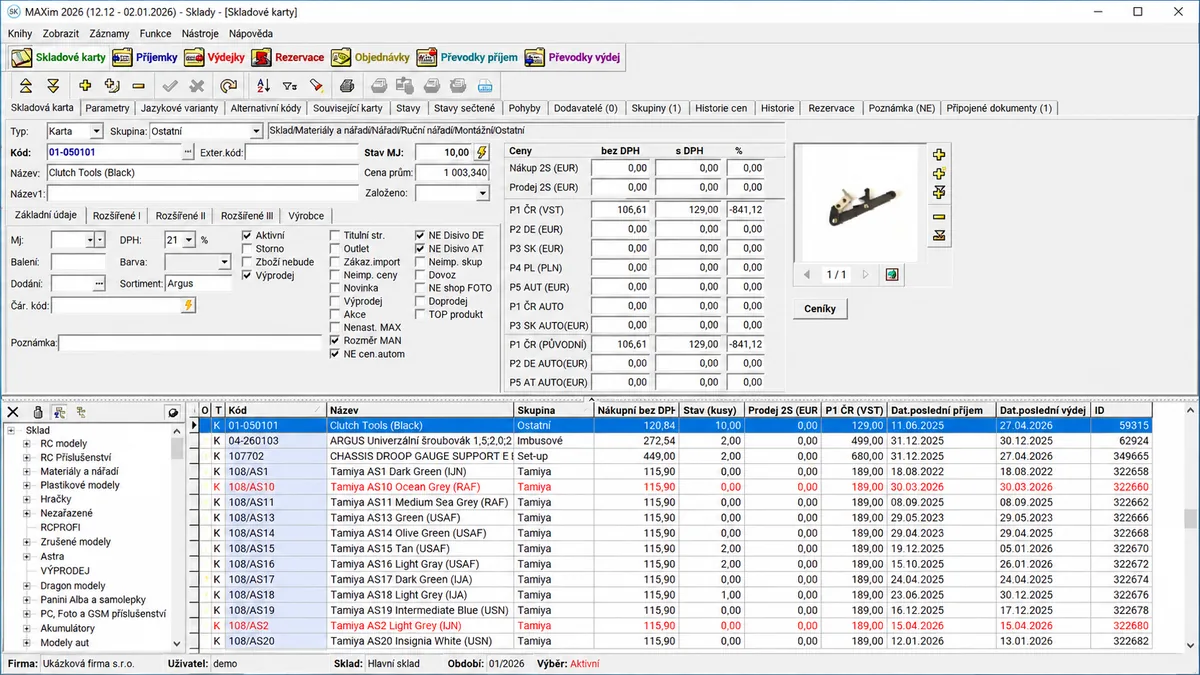Add a new stock card with plus icon

[x=86, y=86]
